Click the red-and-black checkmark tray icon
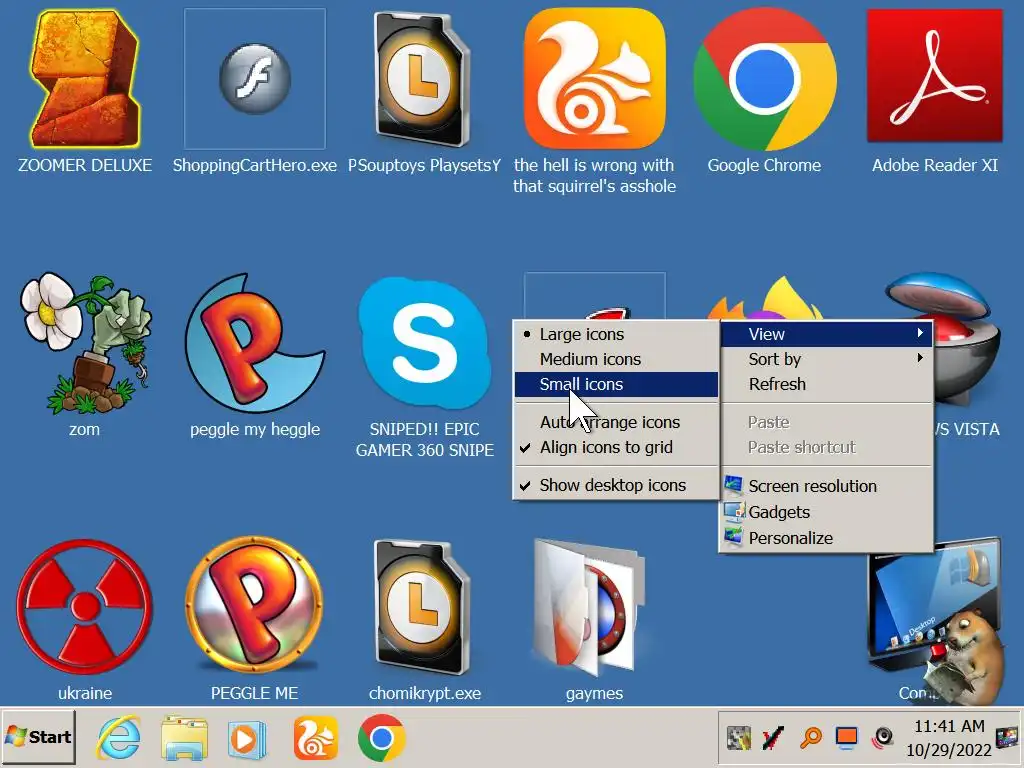The width and height of the screenshot is (1024, 768). tap(773, 738)
